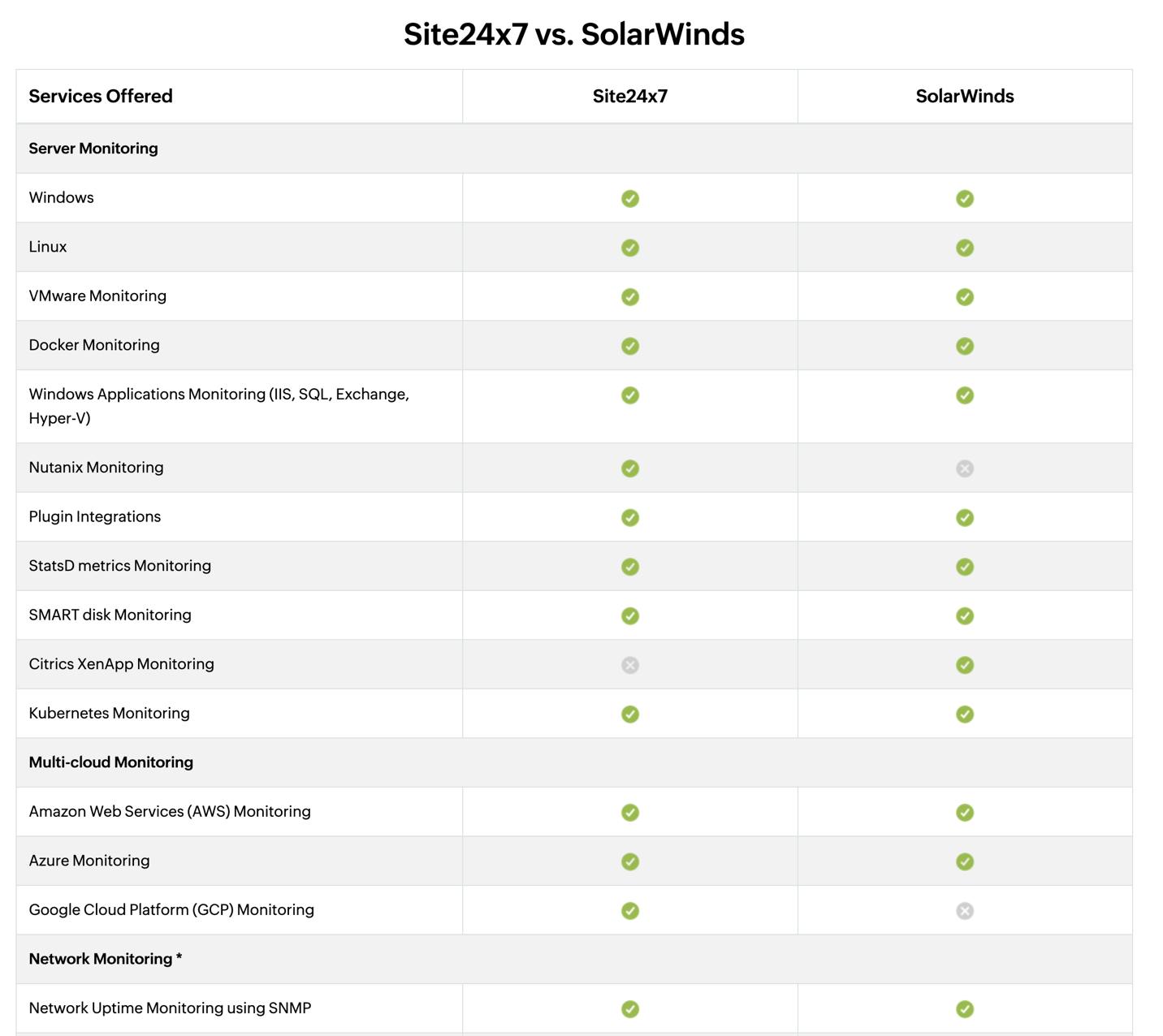Click SolarWinds gray X for Google Cloud Platform
This screenshot has width=1163, height=1036.
[x=965, y=911]
